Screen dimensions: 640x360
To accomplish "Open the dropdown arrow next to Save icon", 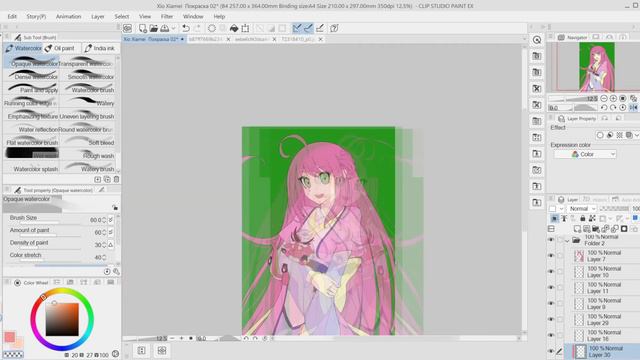I will pos(173,28).
